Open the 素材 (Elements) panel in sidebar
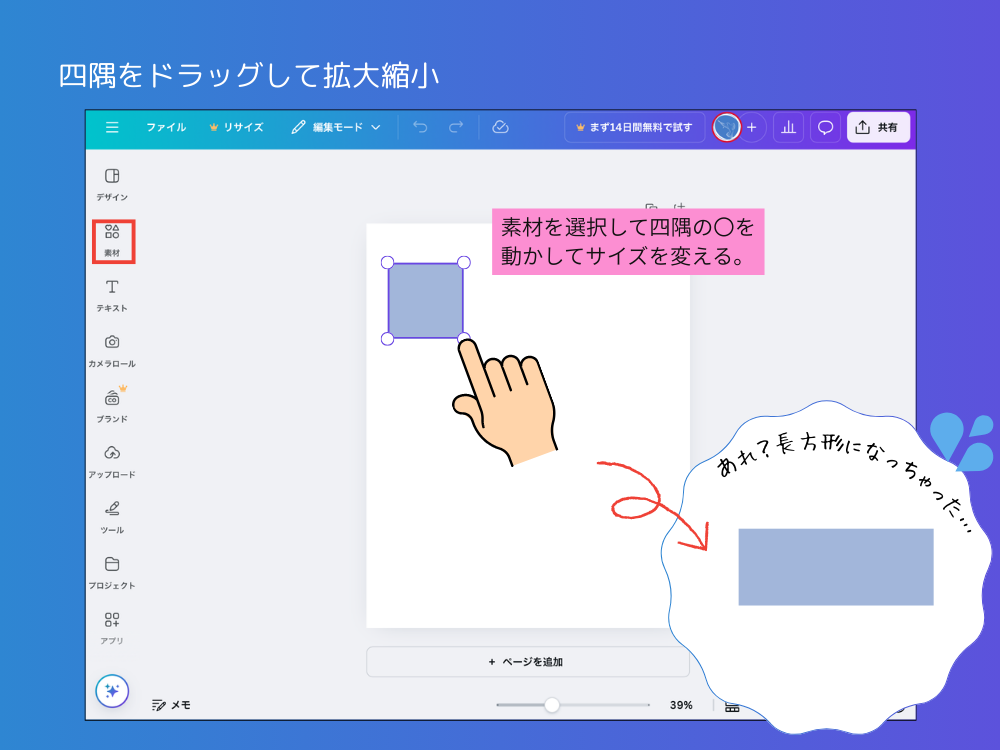This screenshot has height=750, width=1000. [x=112, y=241]
